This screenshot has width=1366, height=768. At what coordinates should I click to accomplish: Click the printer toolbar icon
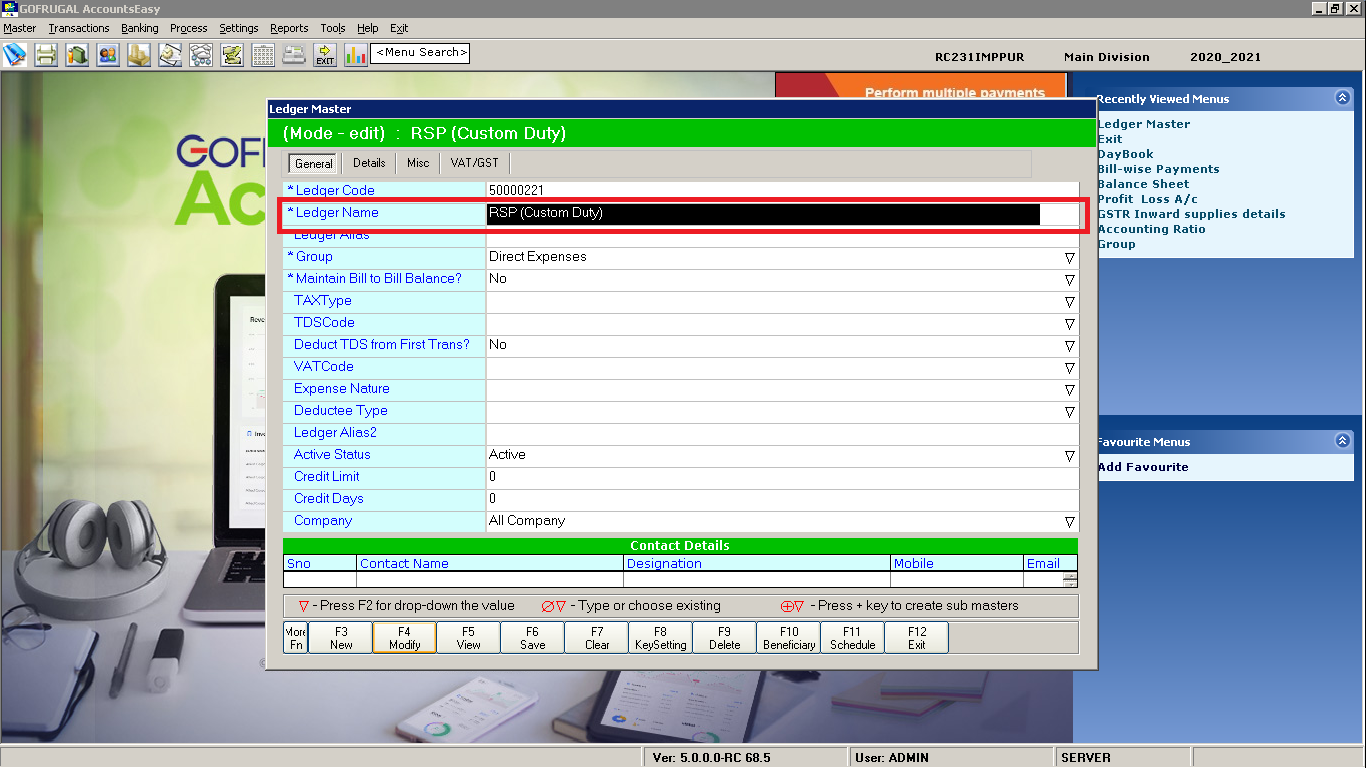point(46,54)
